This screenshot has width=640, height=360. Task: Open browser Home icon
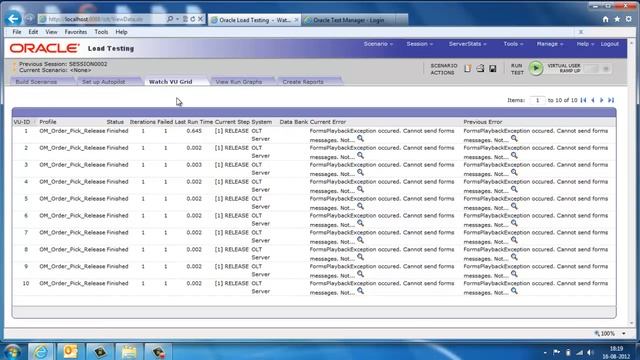(x=606, y=19)
